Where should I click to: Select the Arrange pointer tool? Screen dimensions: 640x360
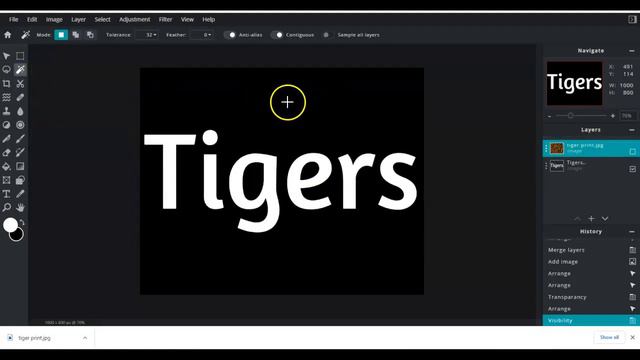7,56
